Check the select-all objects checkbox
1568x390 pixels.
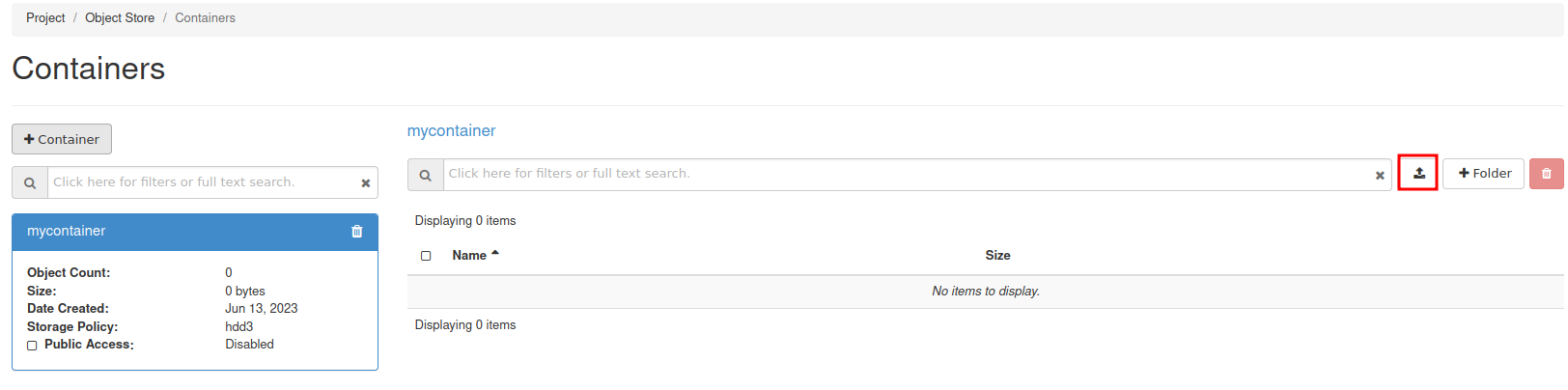pyautogui.click(x=426, y=256)
